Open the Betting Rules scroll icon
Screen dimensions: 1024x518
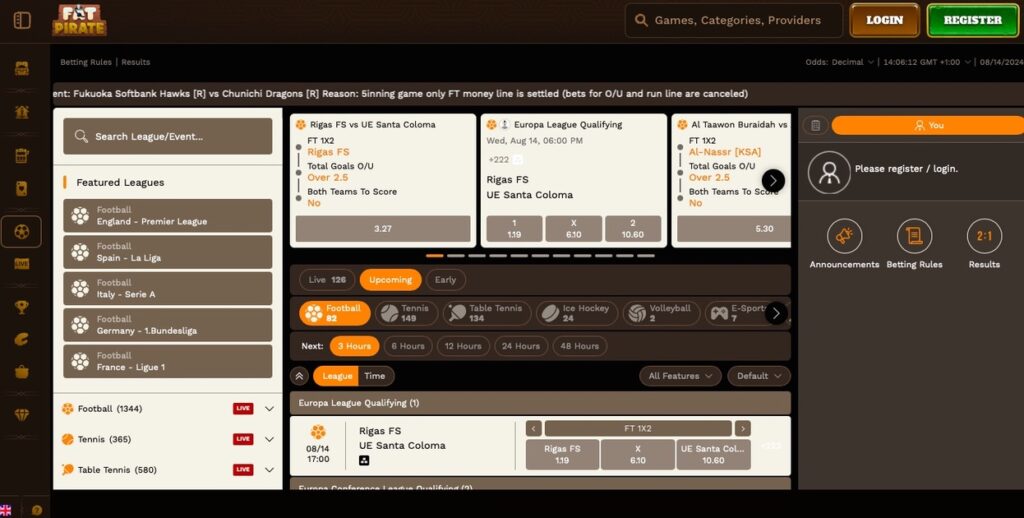coord(914,236)
